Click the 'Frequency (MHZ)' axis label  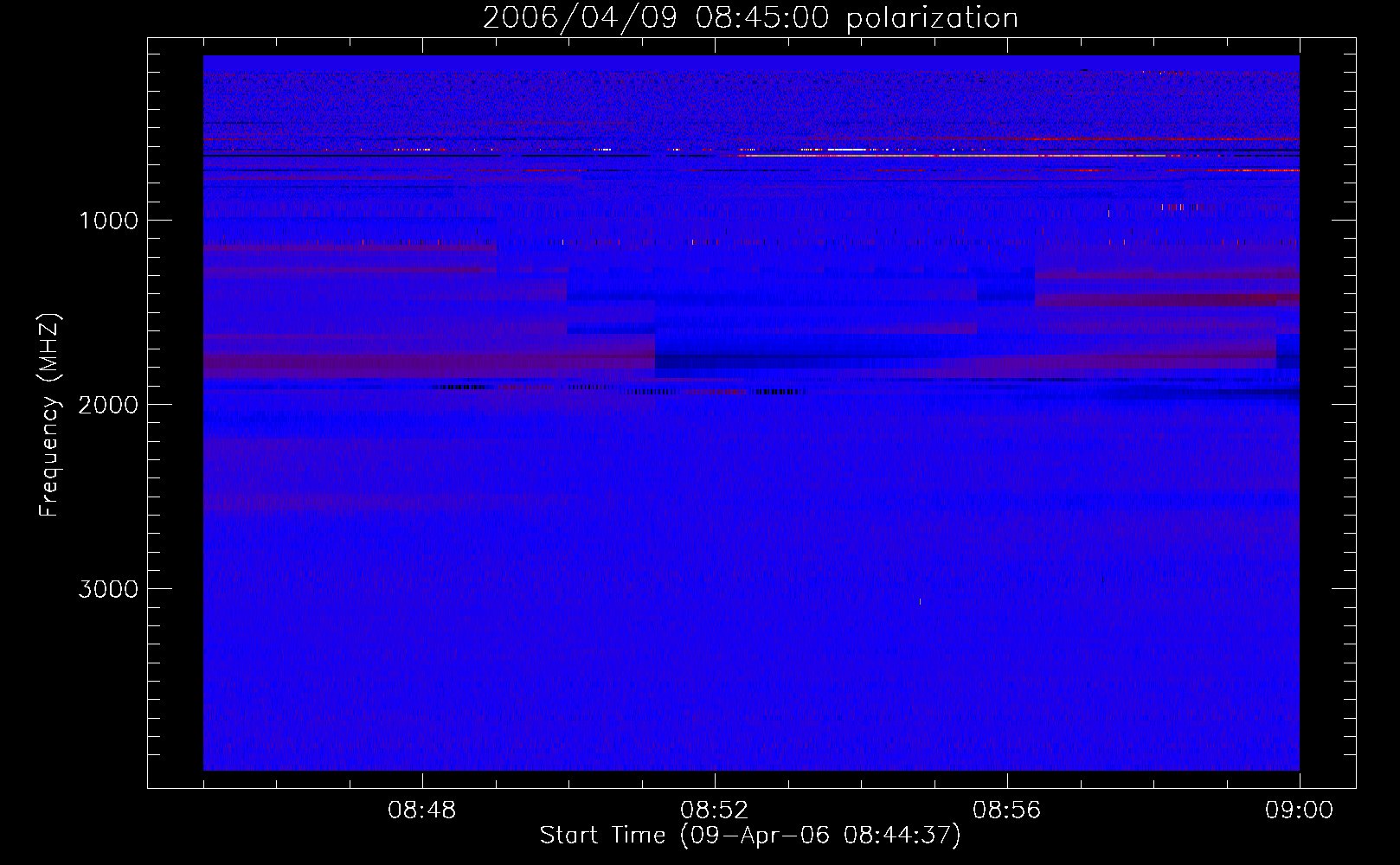[49, 415]
